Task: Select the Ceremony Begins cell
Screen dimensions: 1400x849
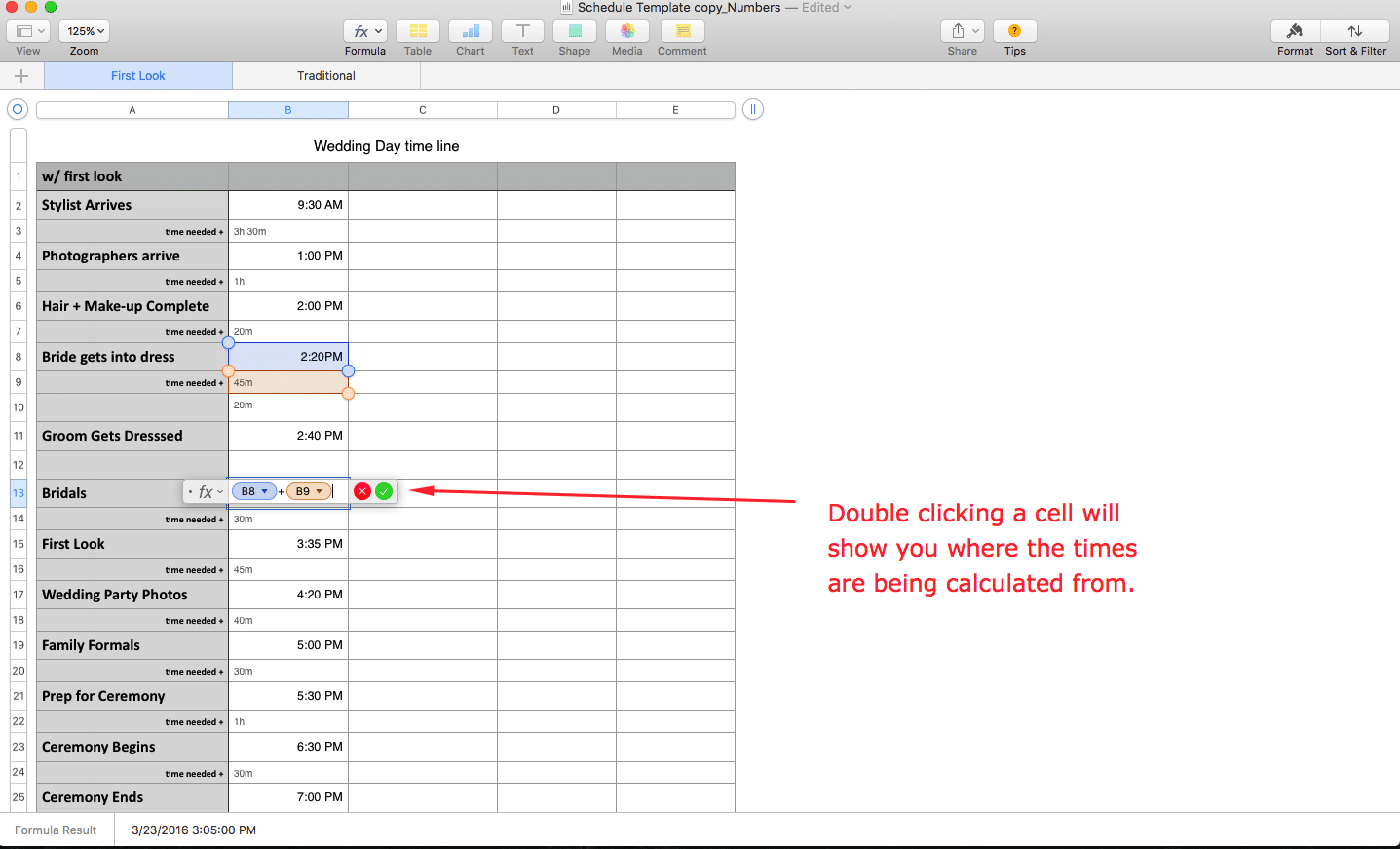Action: 132,747
